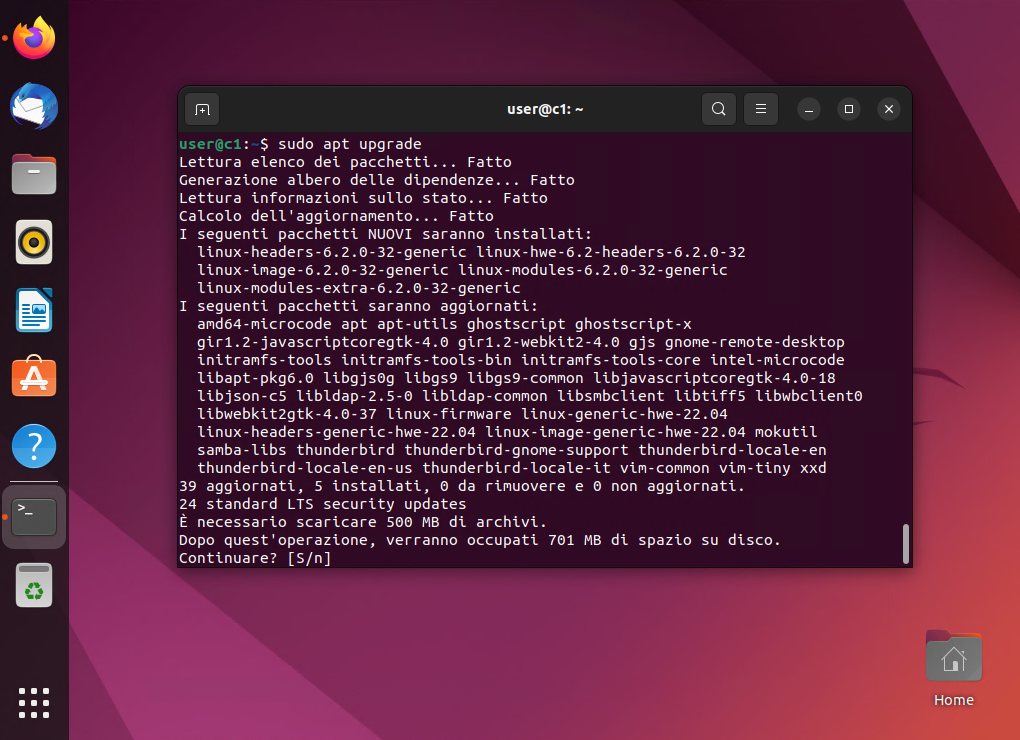The height and width of the screenshot is (740, 1020).
Task: Click the terminal scrollbar handle
Action: coord(906,544)
